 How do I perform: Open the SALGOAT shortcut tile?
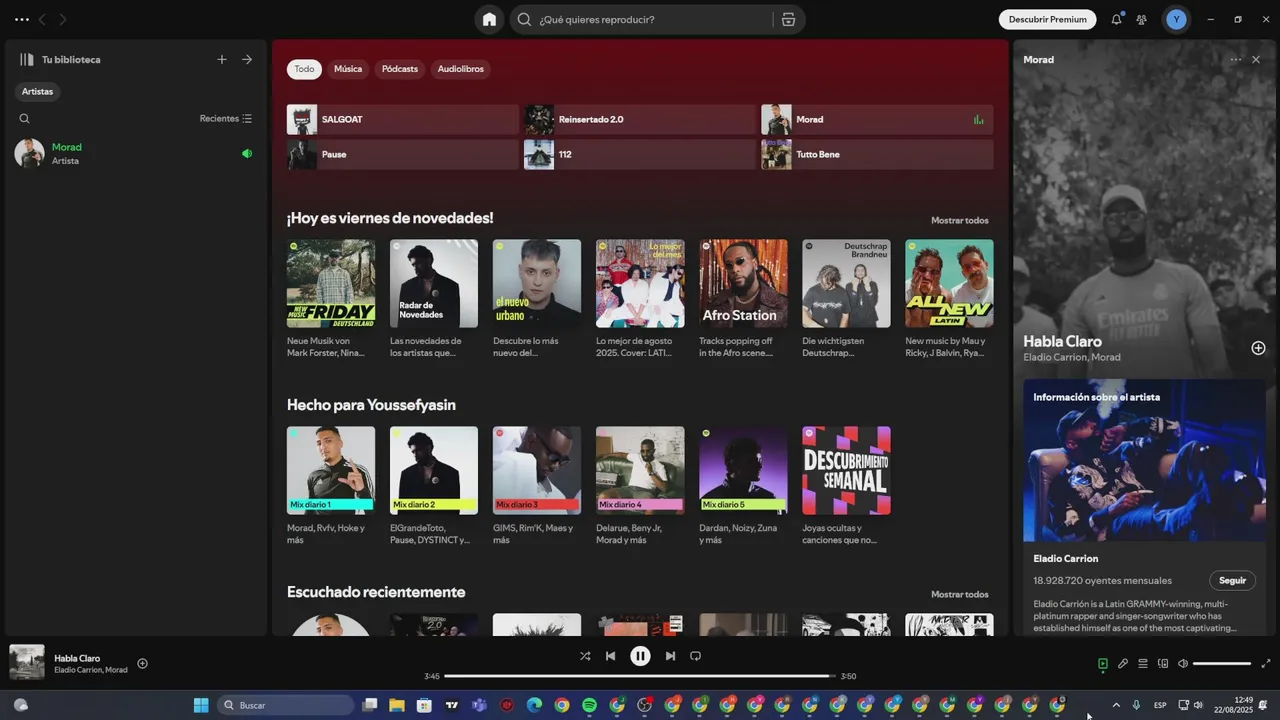pyautogui.click(x=402, y=119)
